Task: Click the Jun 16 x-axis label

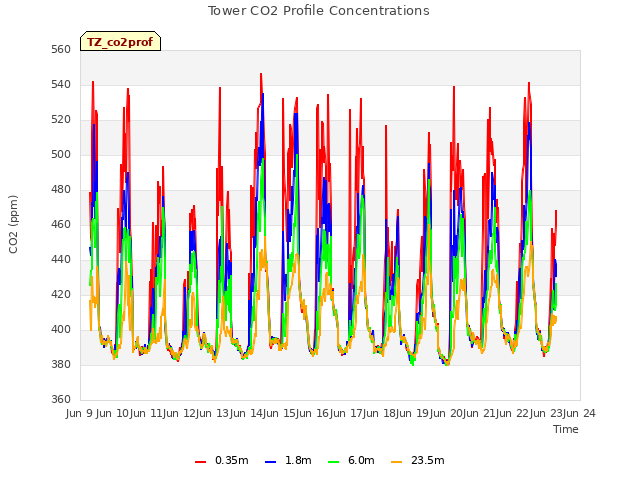Action: tap(312, 414)
